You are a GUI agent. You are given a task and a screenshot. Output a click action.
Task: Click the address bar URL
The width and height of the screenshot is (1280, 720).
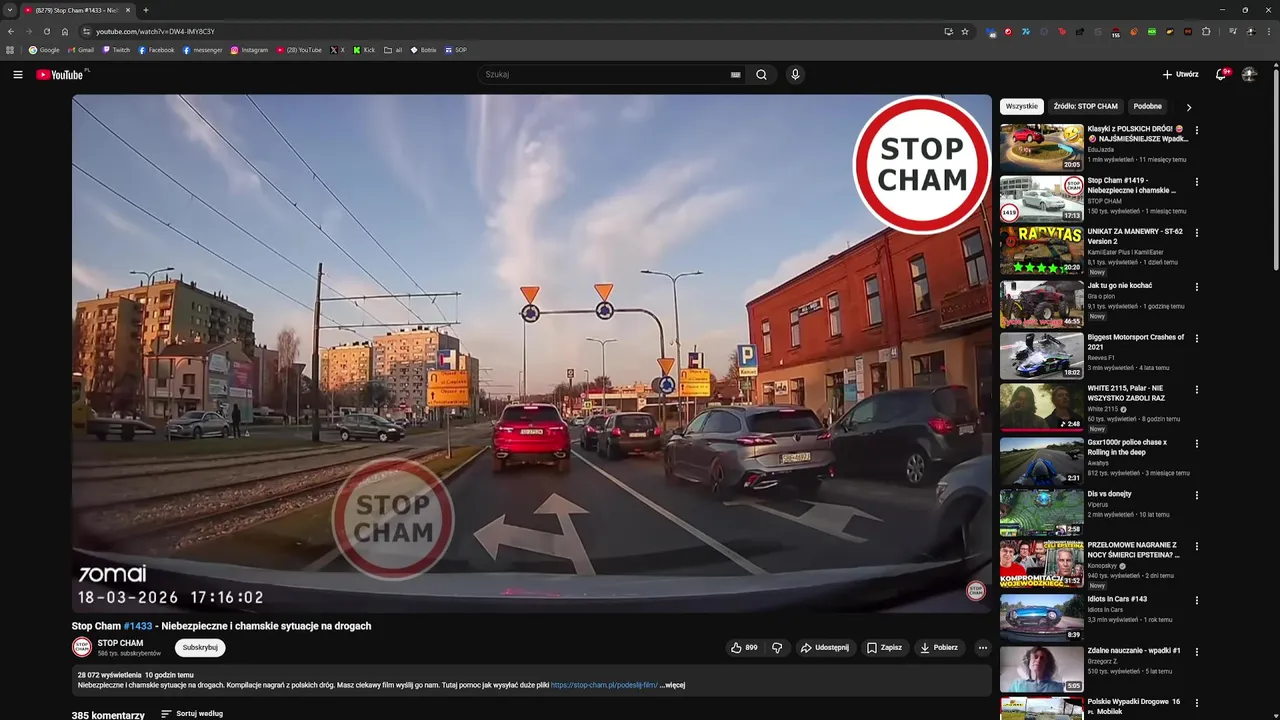click(155, 31)
